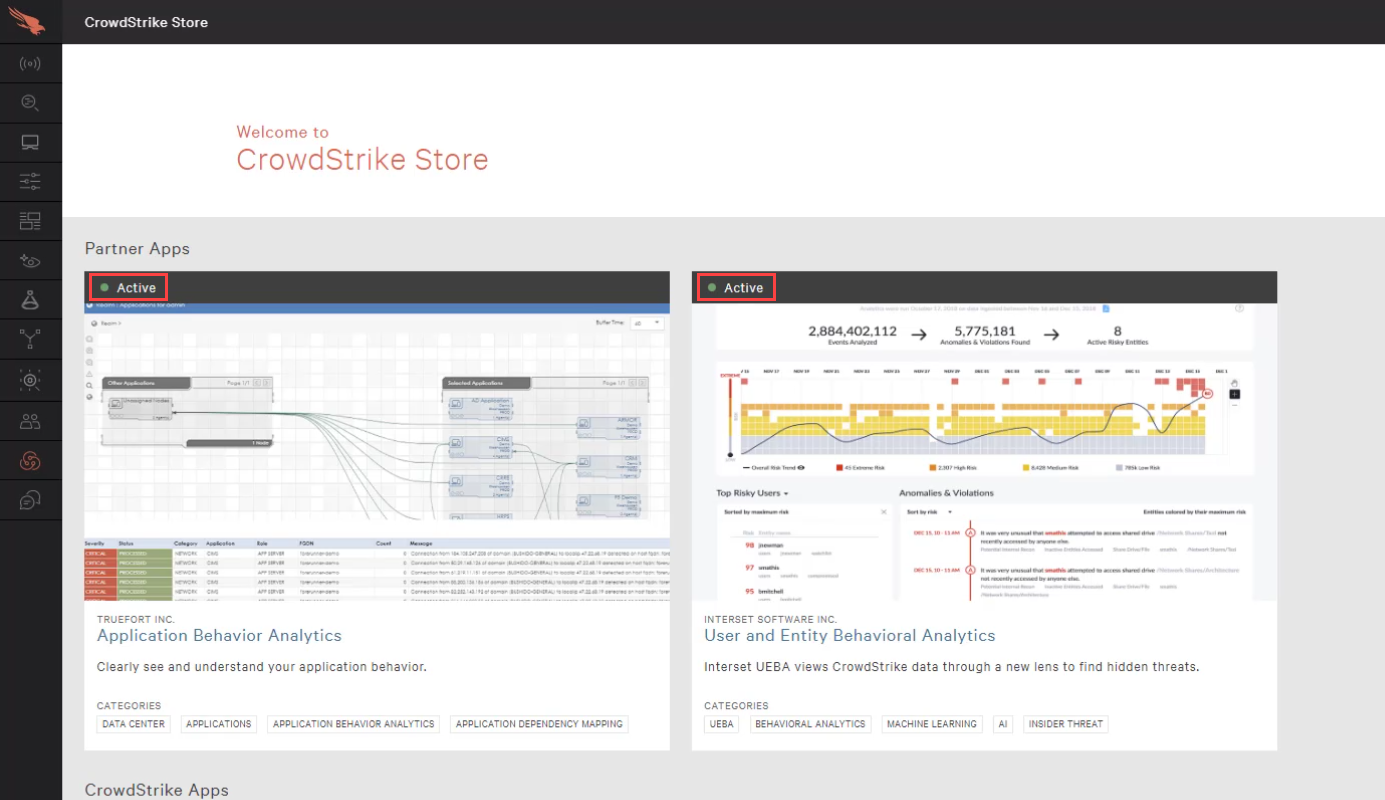Open the Users people sidebar icon
Viewport: 1385px width, 800px height.
(x=30, y=421)
